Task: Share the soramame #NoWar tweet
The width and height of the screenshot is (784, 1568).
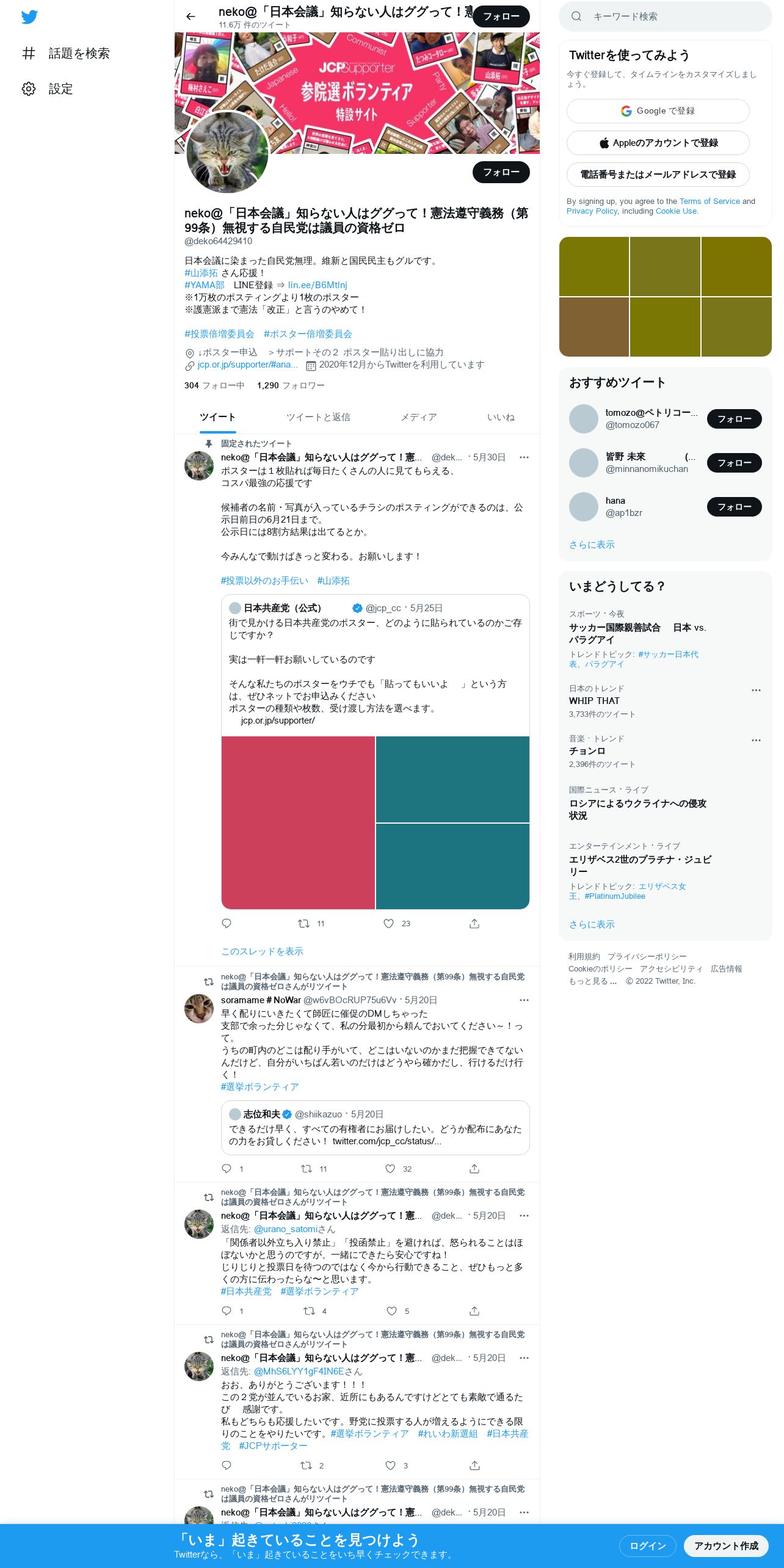Action: coord(474,1169)
